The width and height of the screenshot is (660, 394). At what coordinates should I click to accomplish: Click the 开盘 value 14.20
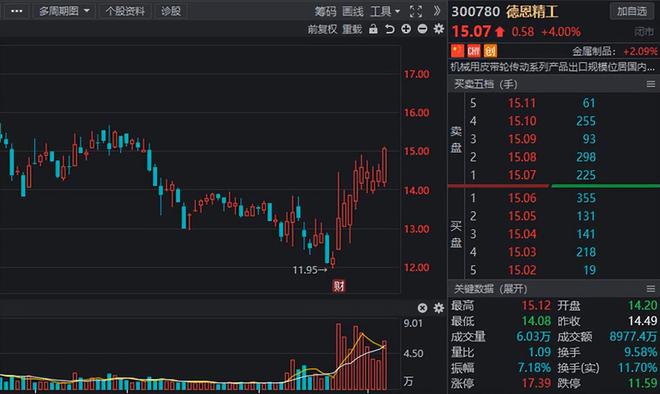[642, 306]
